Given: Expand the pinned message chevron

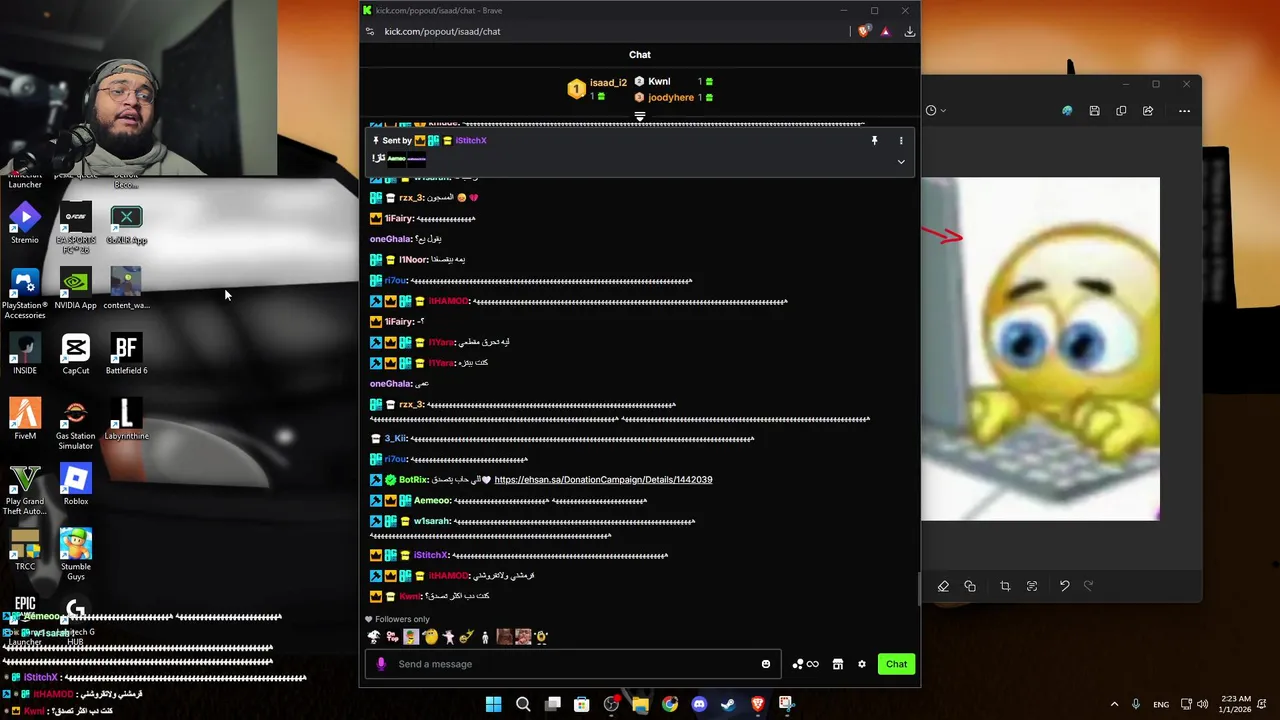Looking at the screenshot, I should click(x=901, y=162).
